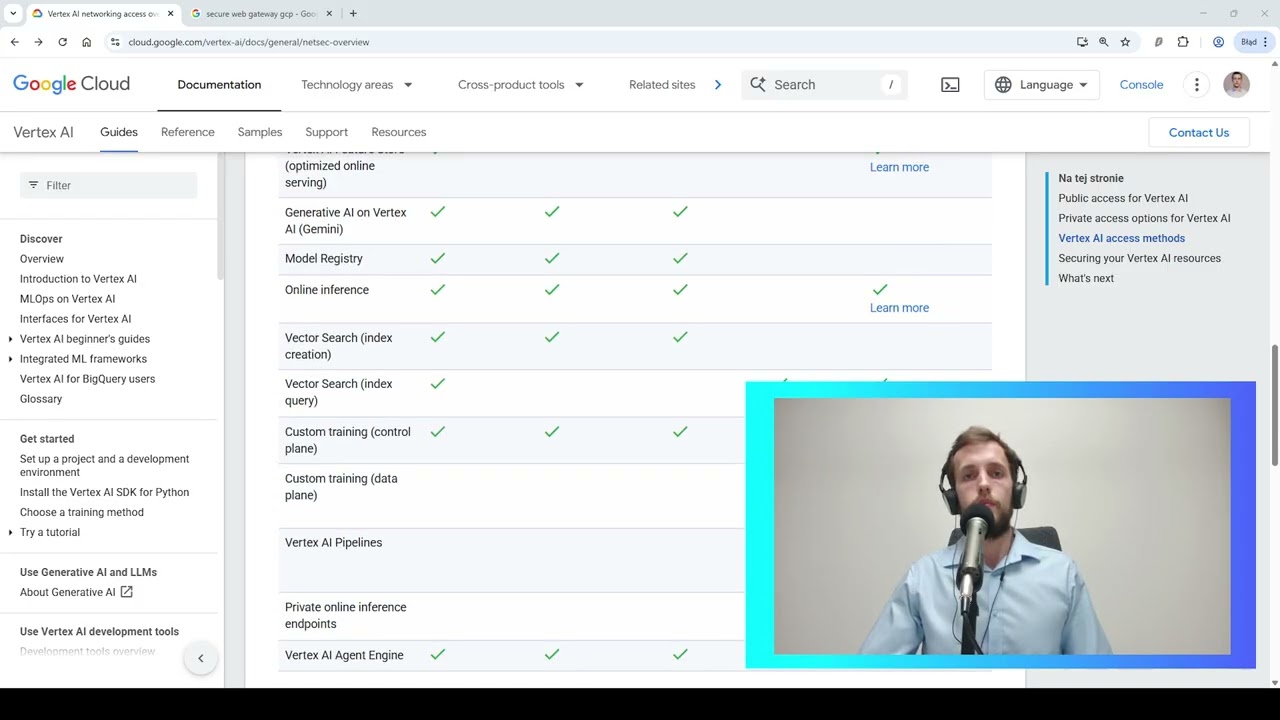Click the Contact Us button
The image size is (1280, 720).
click(x=1199, y=132)
